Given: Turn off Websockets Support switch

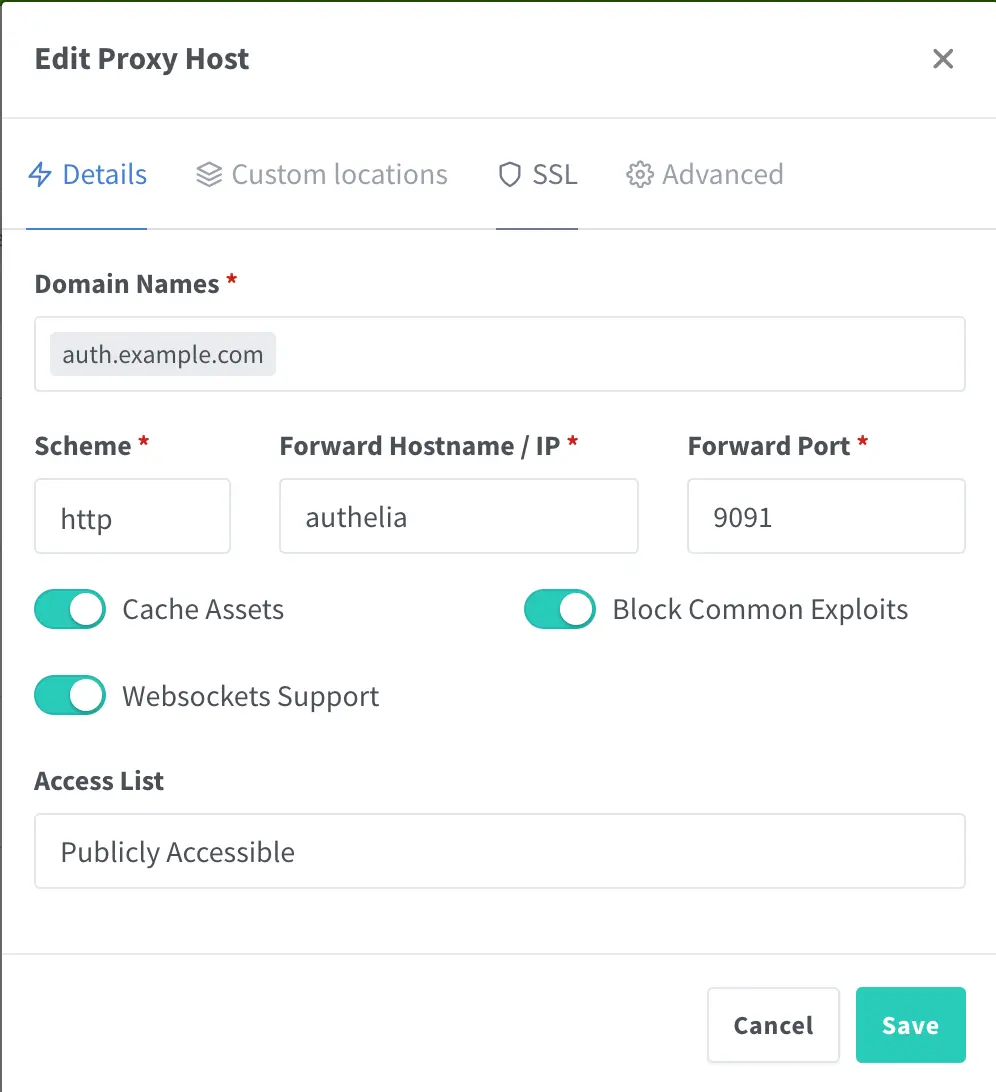Looking at the screenshot, I should click(x=70, y=696).
